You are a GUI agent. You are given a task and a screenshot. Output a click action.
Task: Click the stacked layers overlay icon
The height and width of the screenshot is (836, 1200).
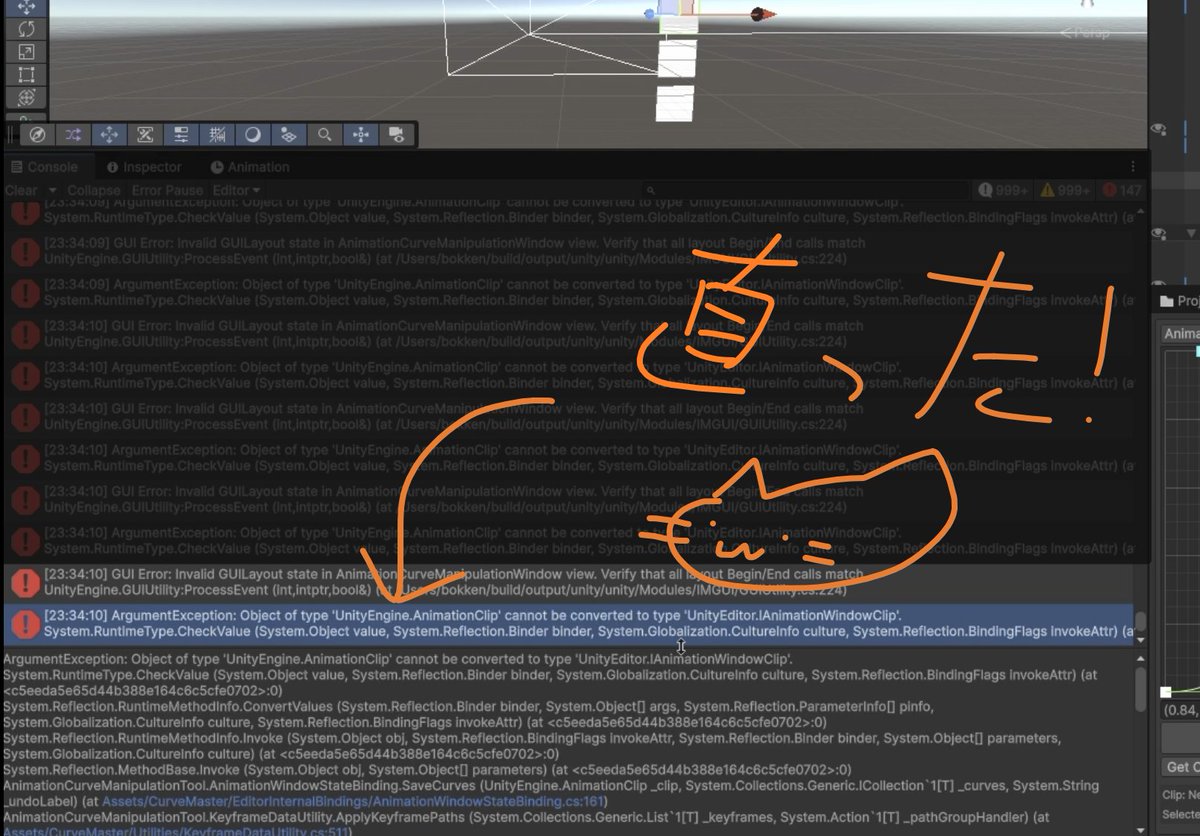click(x=289, y=134)
